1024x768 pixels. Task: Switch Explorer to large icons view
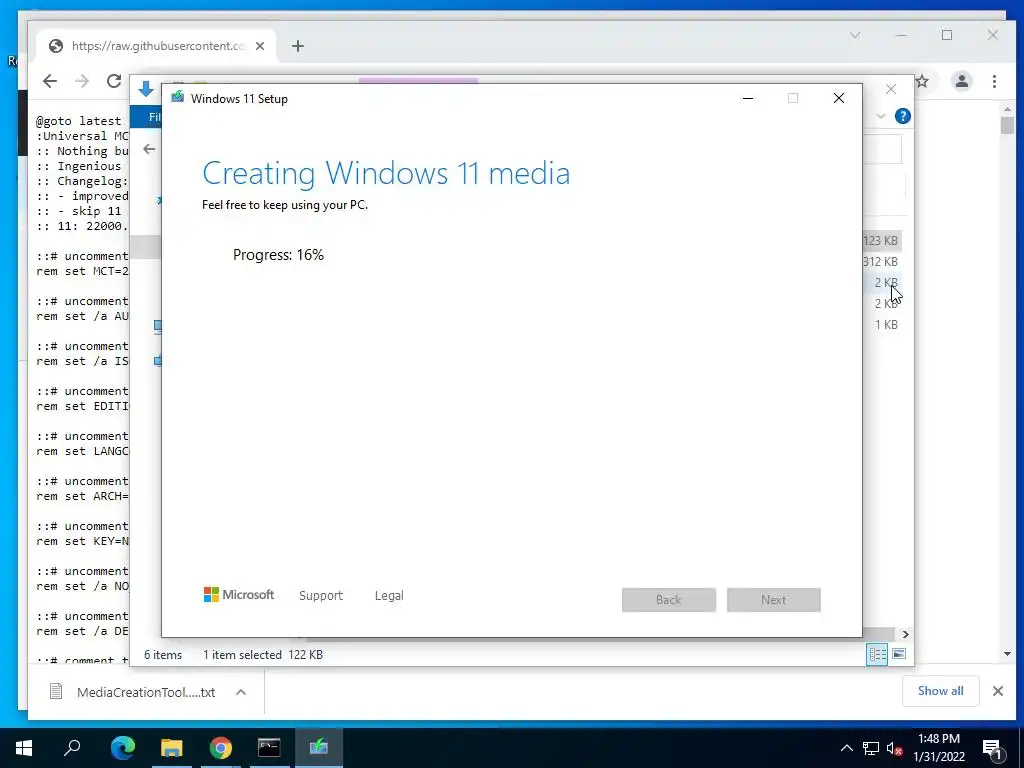[899, 654]
